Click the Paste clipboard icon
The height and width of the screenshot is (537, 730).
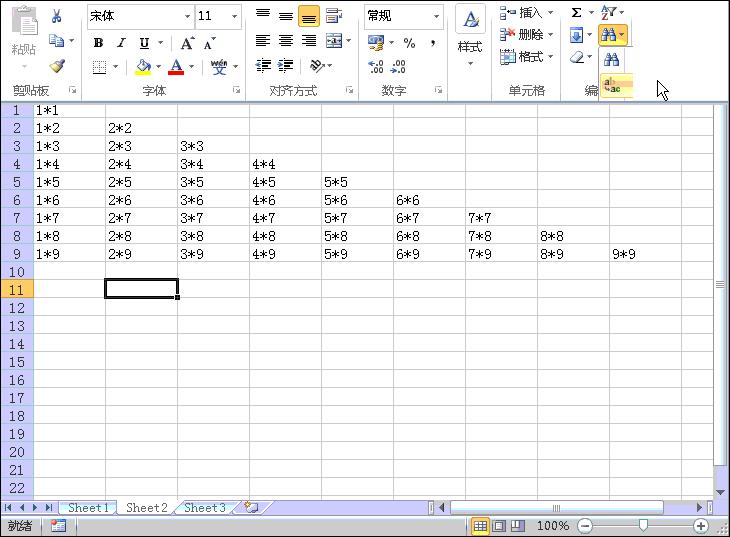[x=24, y=22]
